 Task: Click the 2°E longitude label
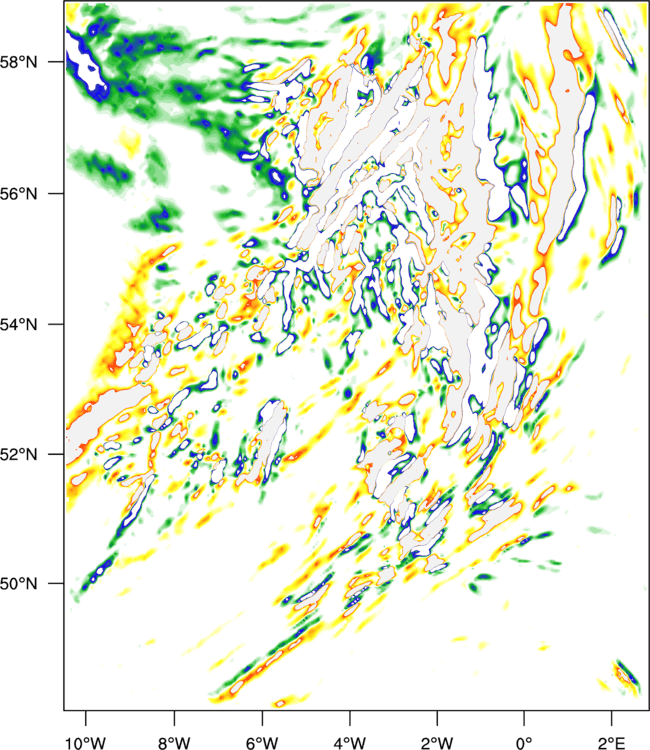pyautogui.click(x=612, y=742)
